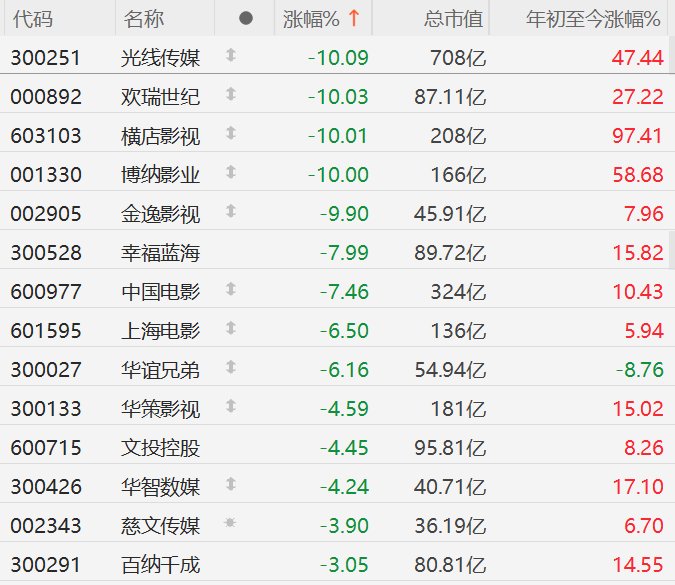Image resolution: width=675 pixels, height=585 pixels.
Task: Select stock code 300528
Action: [x=46, y=253]
